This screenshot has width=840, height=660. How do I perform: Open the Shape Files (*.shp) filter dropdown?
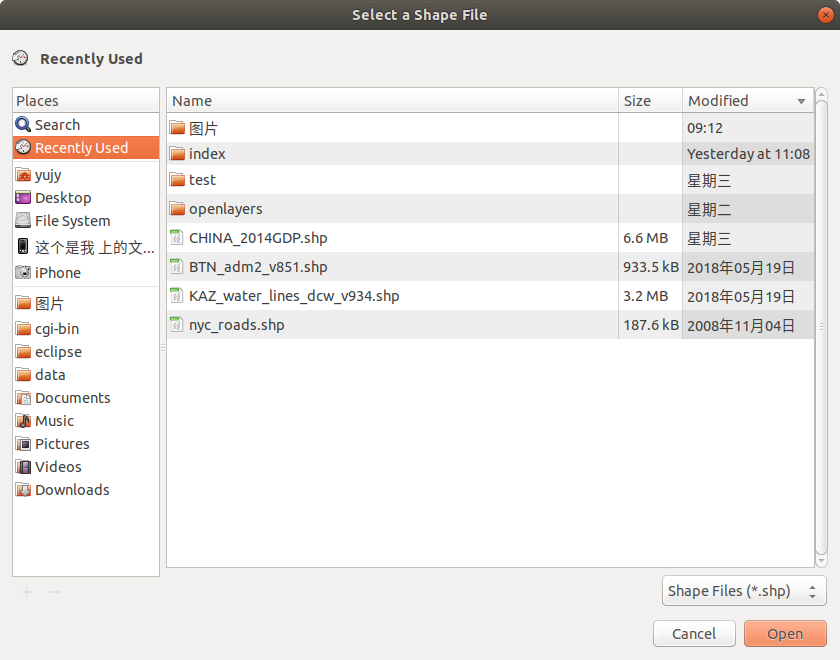[744, 591]
